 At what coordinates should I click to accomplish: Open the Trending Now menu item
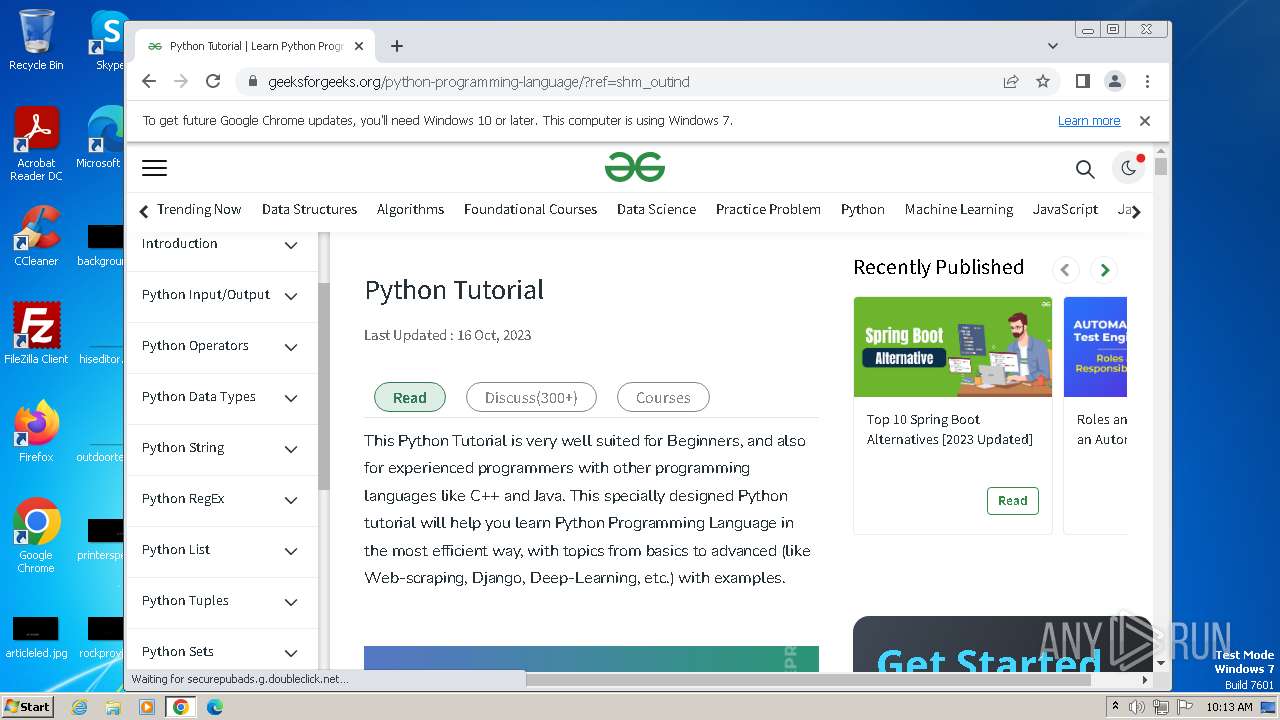(x=199, y=209)
